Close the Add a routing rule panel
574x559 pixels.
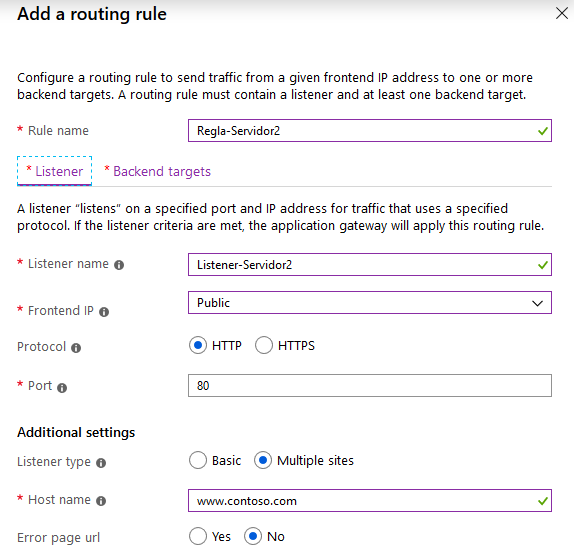click(562, 14)
